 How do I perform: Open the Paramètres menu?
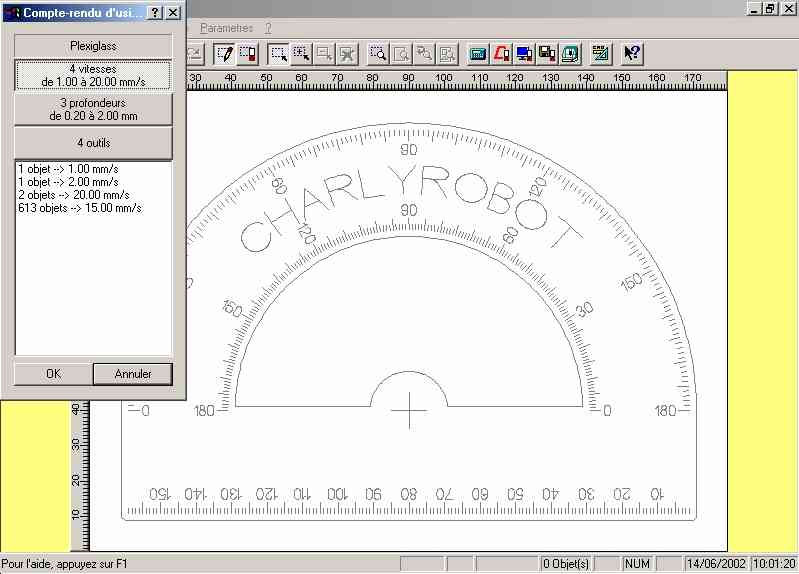coord(226,28)
